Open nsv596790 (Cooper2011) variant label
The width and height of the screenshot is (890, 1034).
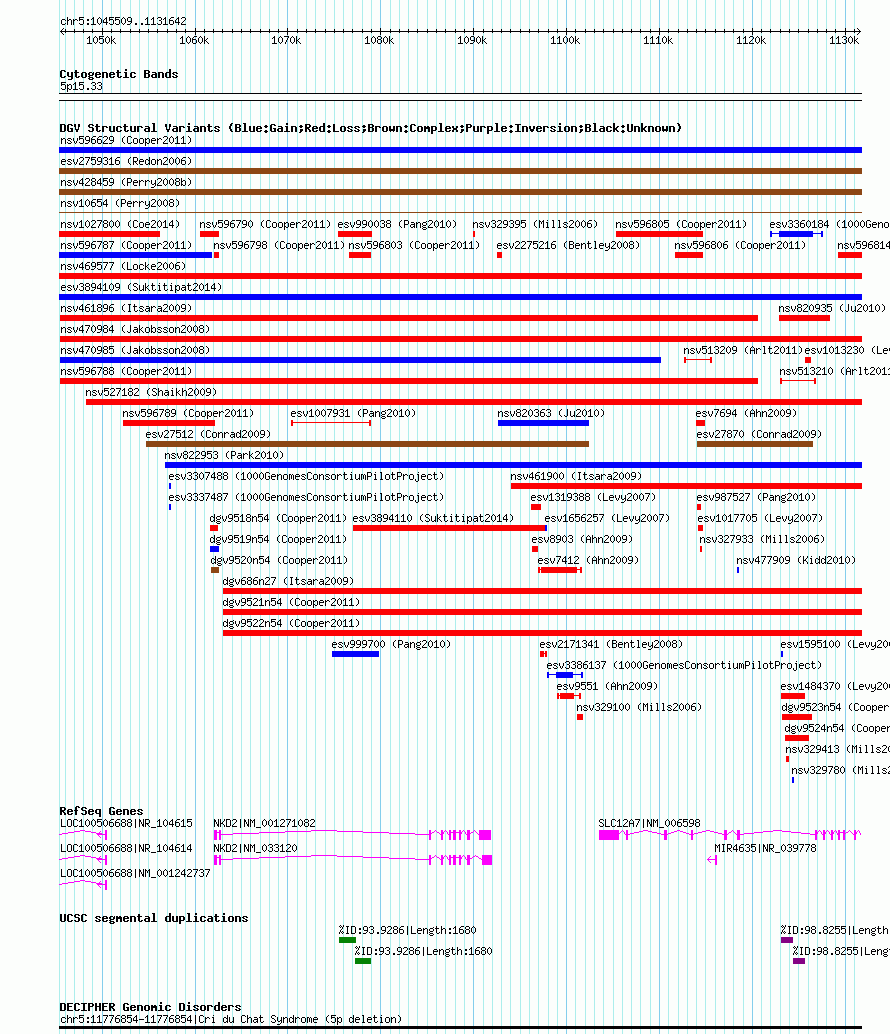[265, 224]
